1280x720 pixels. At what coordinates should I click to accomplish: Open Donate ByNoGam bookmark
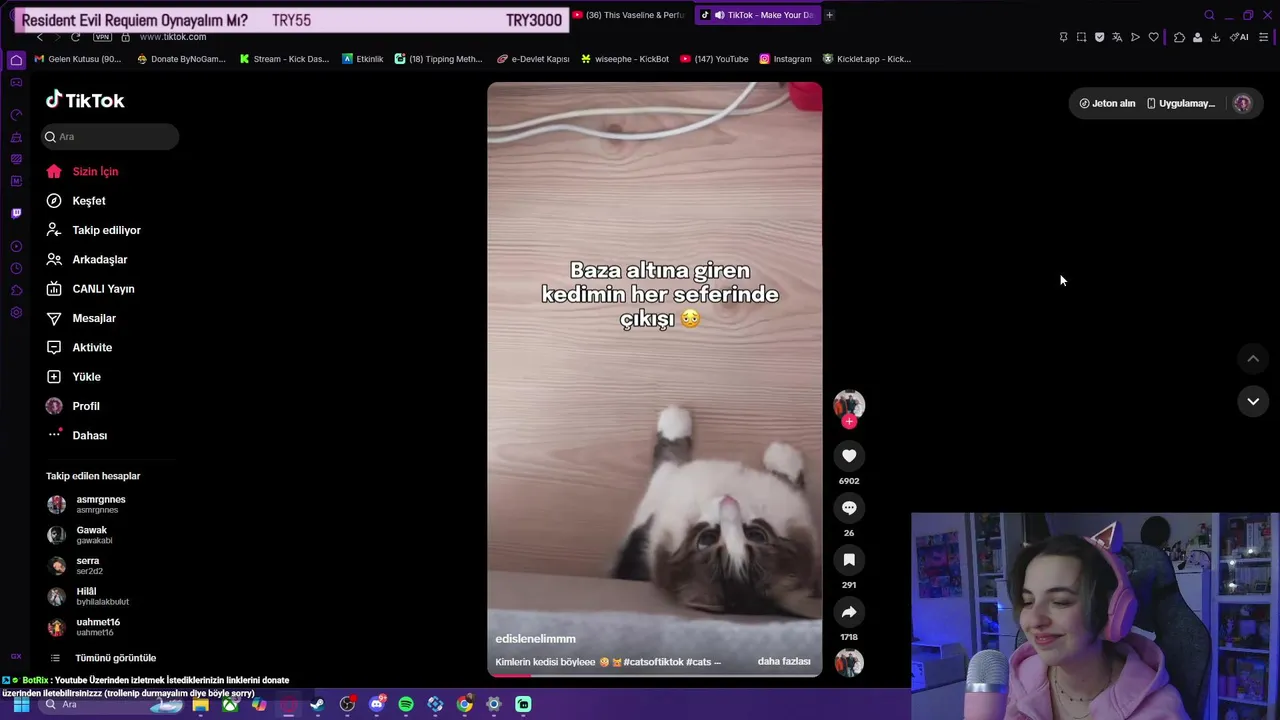(181, 59)
